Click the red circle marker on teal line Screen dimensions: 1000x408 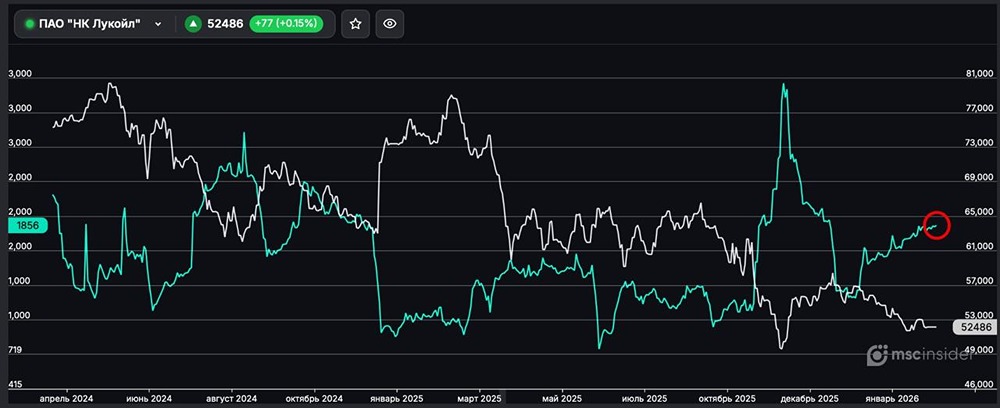point(936,226)
